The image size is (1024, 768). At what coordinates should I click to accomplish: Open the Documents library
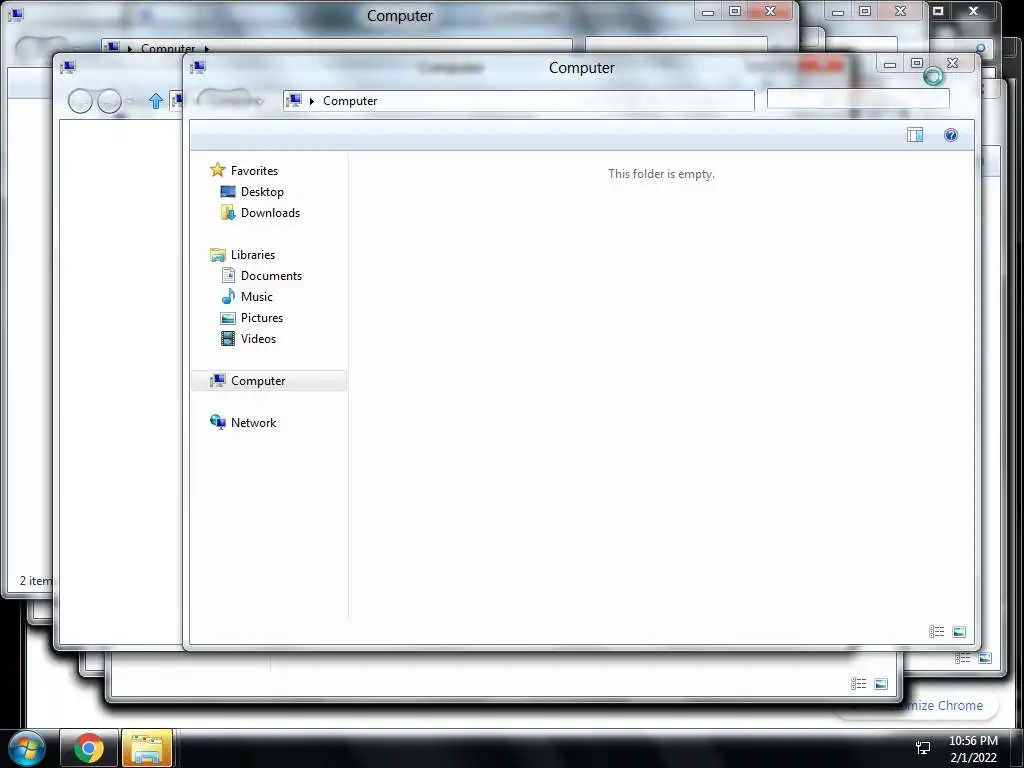coord(271,276)
